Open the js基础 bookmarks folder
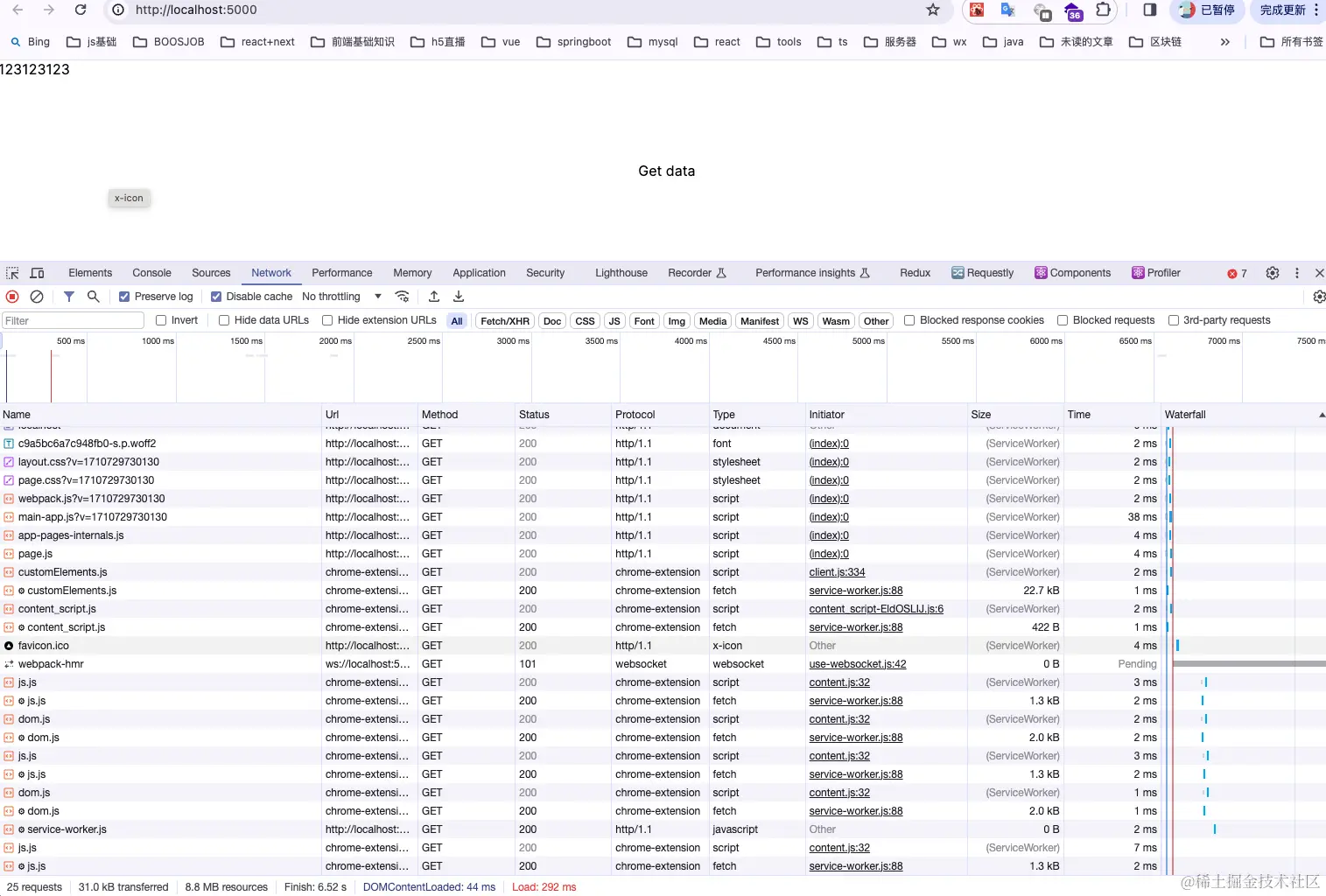The image size is (1326, 896). coord(92,42)
